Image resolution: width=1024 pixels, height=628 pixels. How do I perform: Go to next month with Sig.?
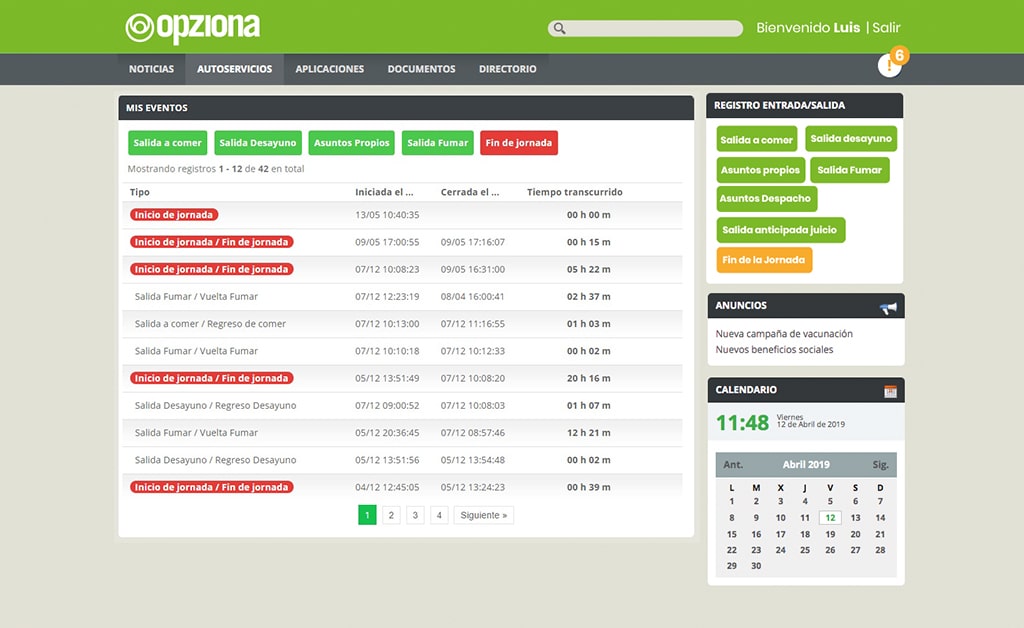click(880, 465)
